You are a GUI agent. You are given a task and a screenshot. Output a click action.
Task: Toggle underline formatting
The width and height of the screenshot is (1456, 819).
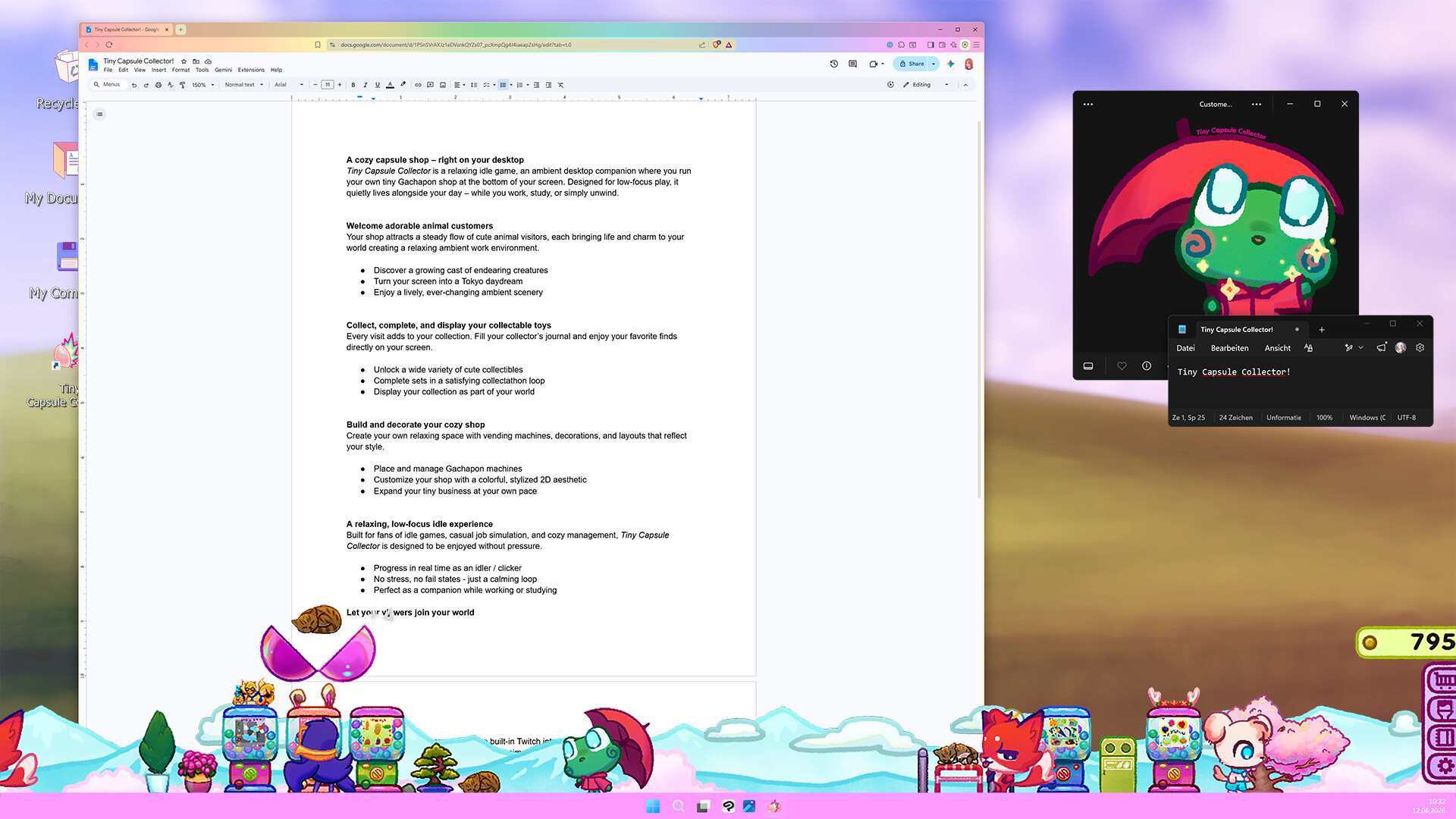[378, 85]
